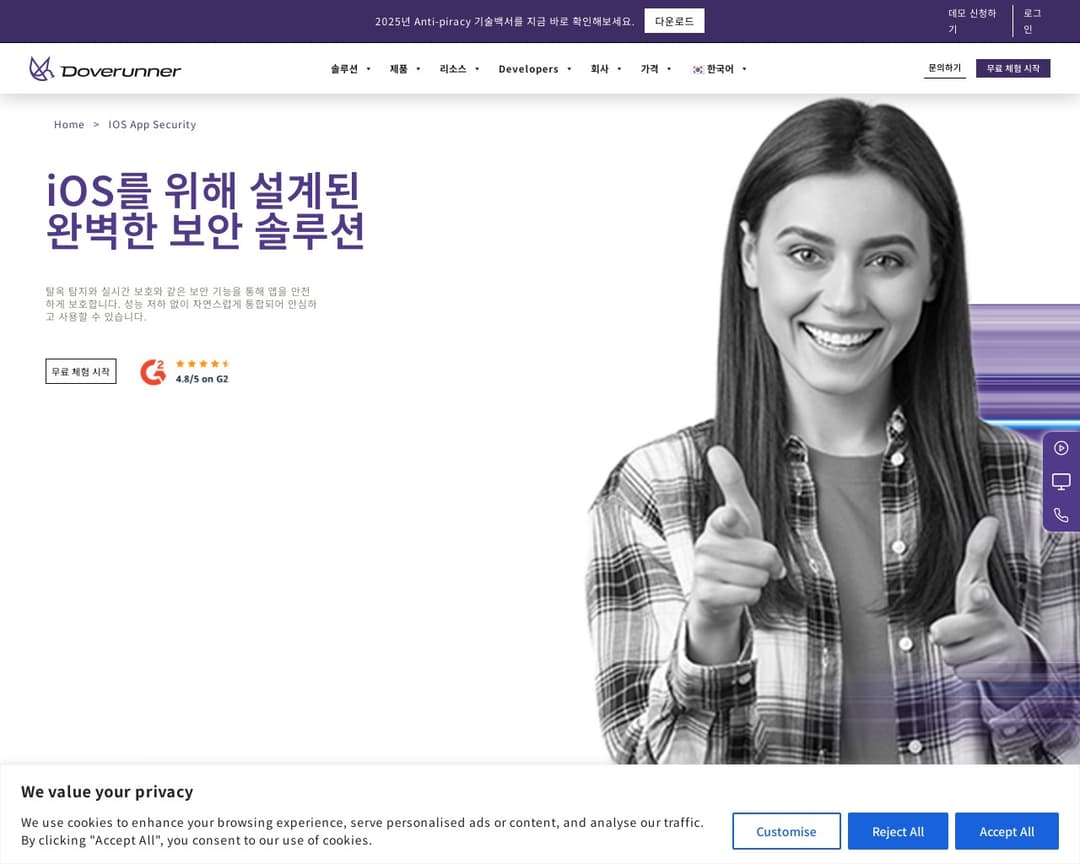This screenshot has height=864, width=1080.
Task: Click the 다운로드 button in top banner
Action: 674,21
